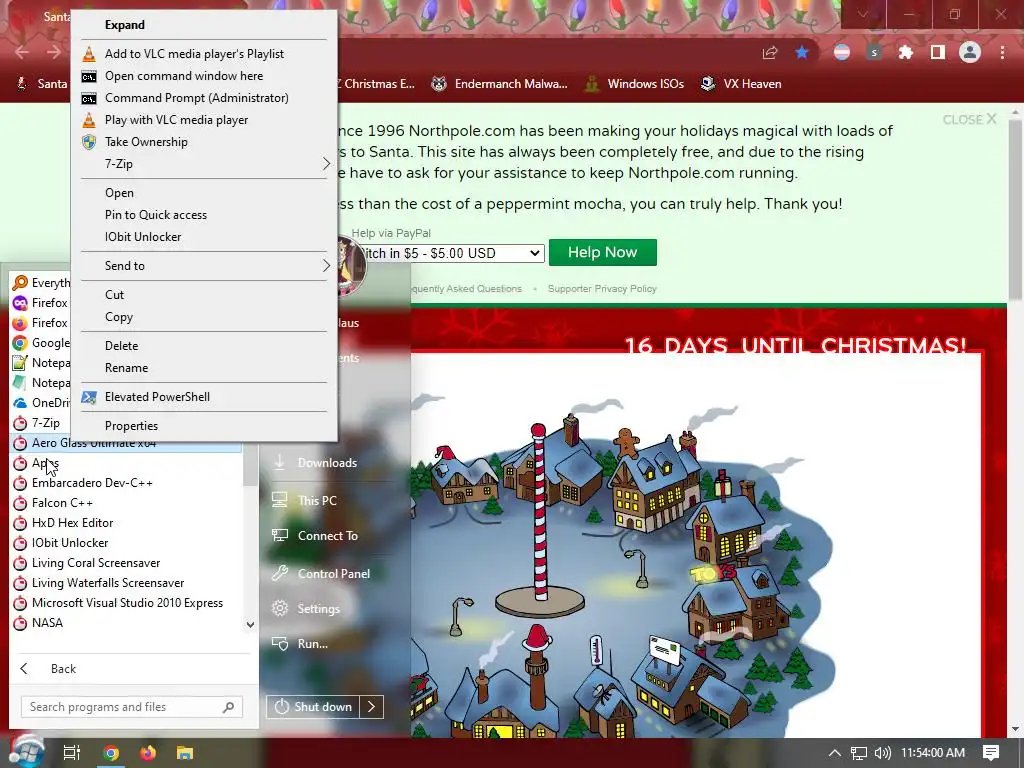
Task: Open Settings from start menu
Action: click(x=318, y=609)
